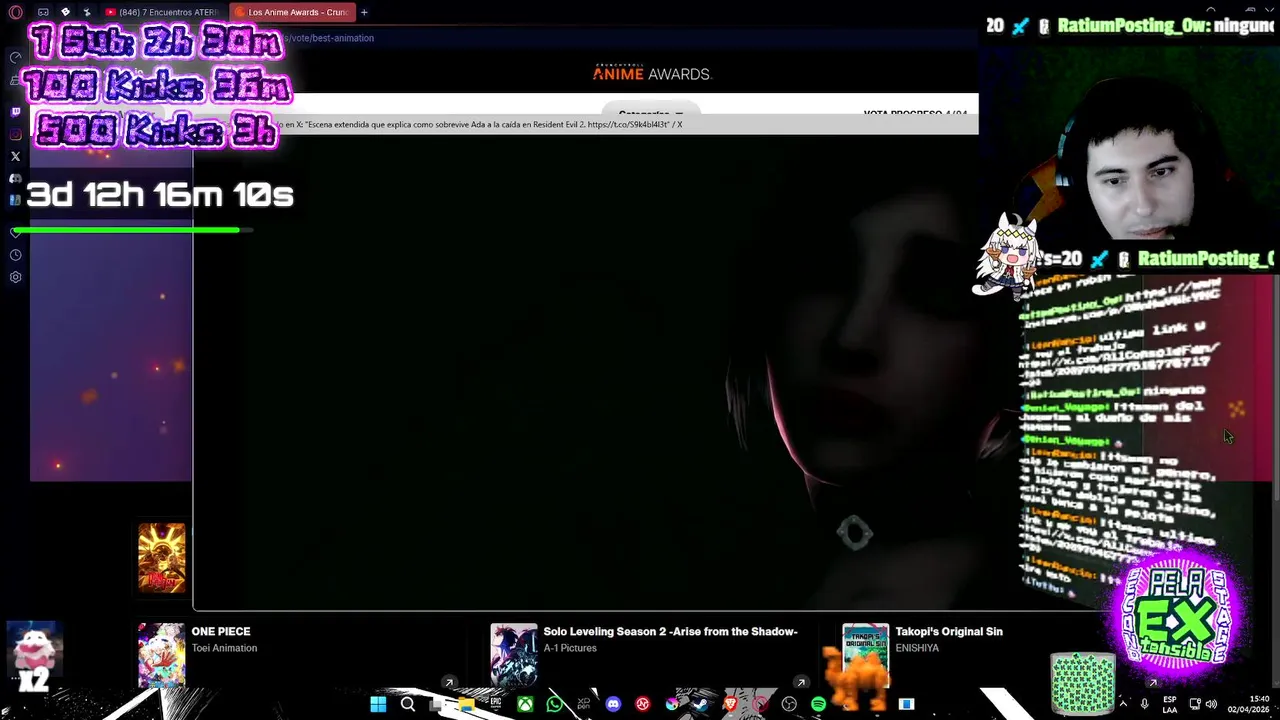This screenshot has width=1280, height=720.
Task: Open OBS Studio from the taskbar
Action: [x=789, y=704]
